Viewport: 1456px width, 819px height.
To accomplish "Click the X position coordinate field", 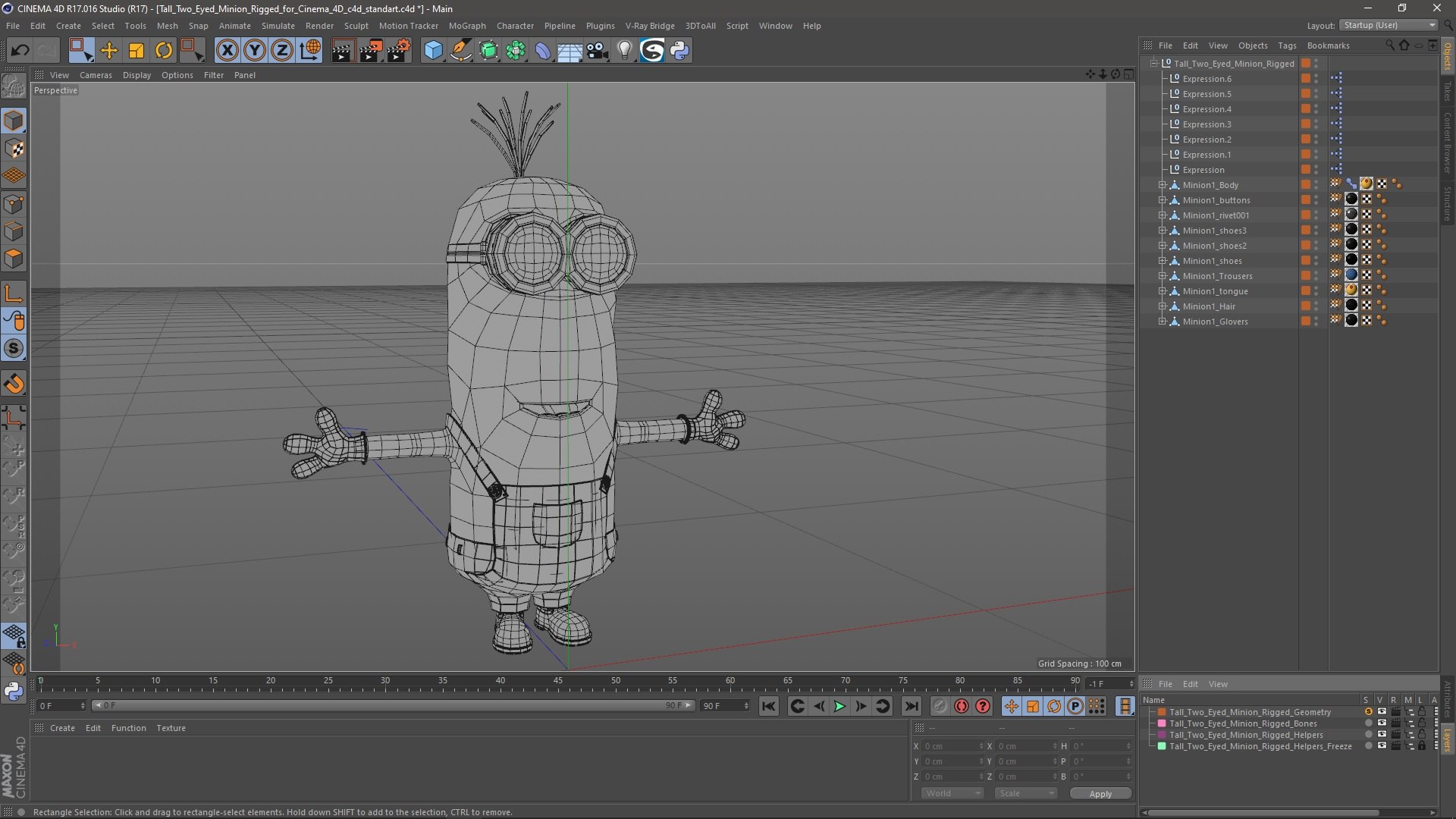I will (x=952, y=746).
